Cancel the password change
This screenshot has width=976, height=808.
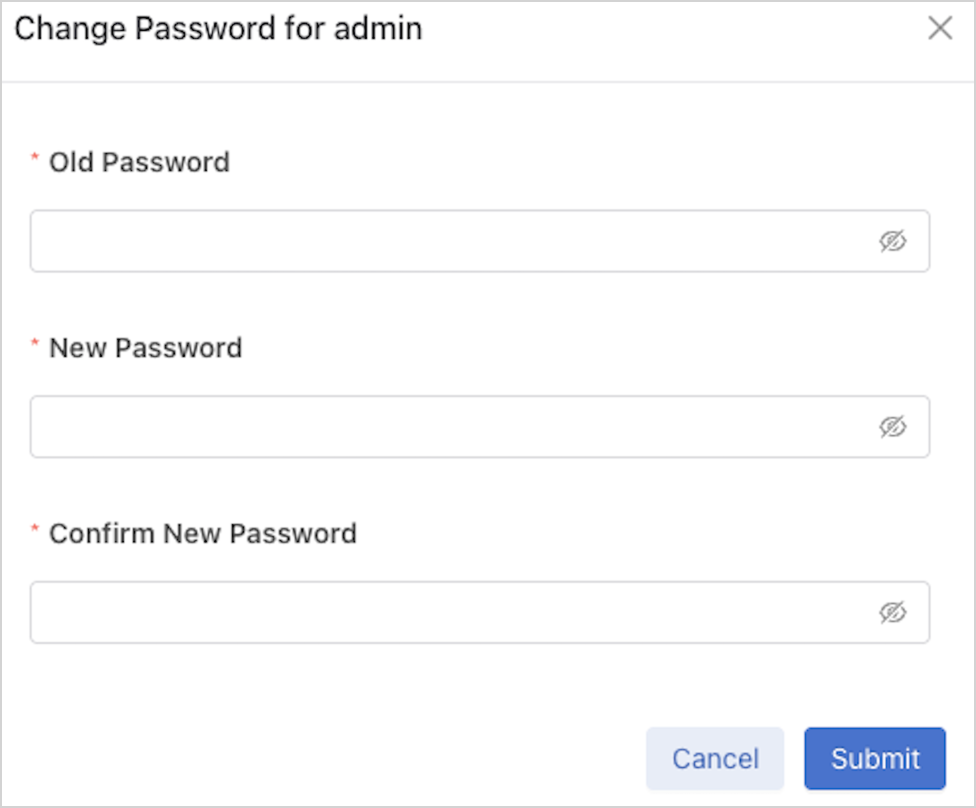click(715, 758)
